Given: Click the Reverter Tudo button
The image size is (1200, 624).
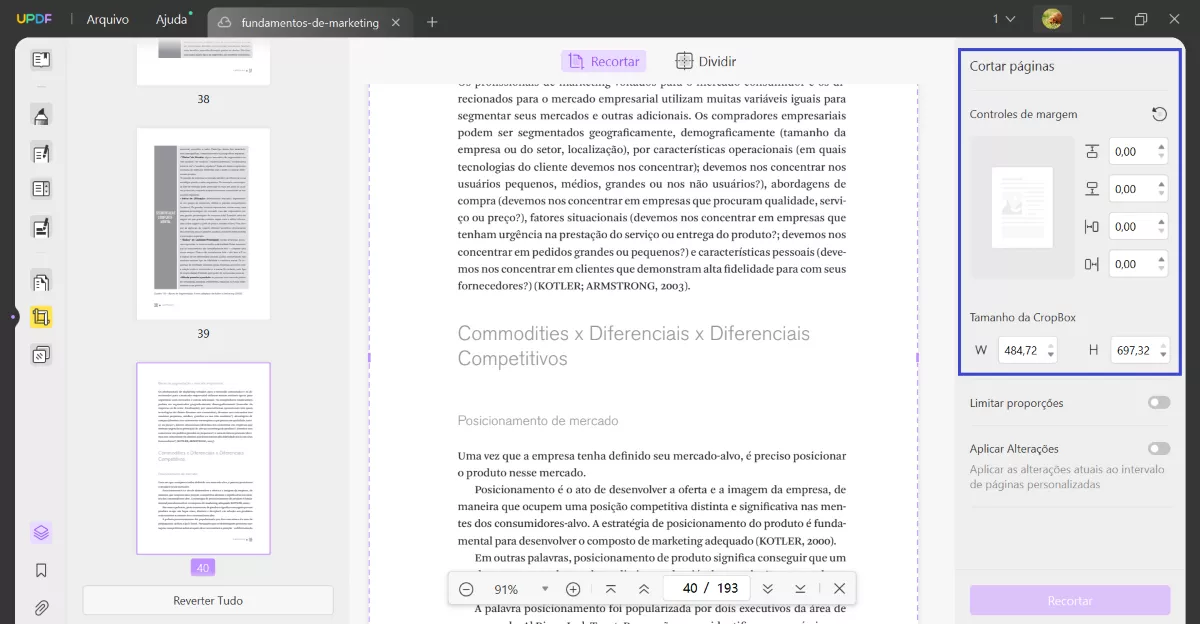Looking at the screenshot, I should point(207,600).
